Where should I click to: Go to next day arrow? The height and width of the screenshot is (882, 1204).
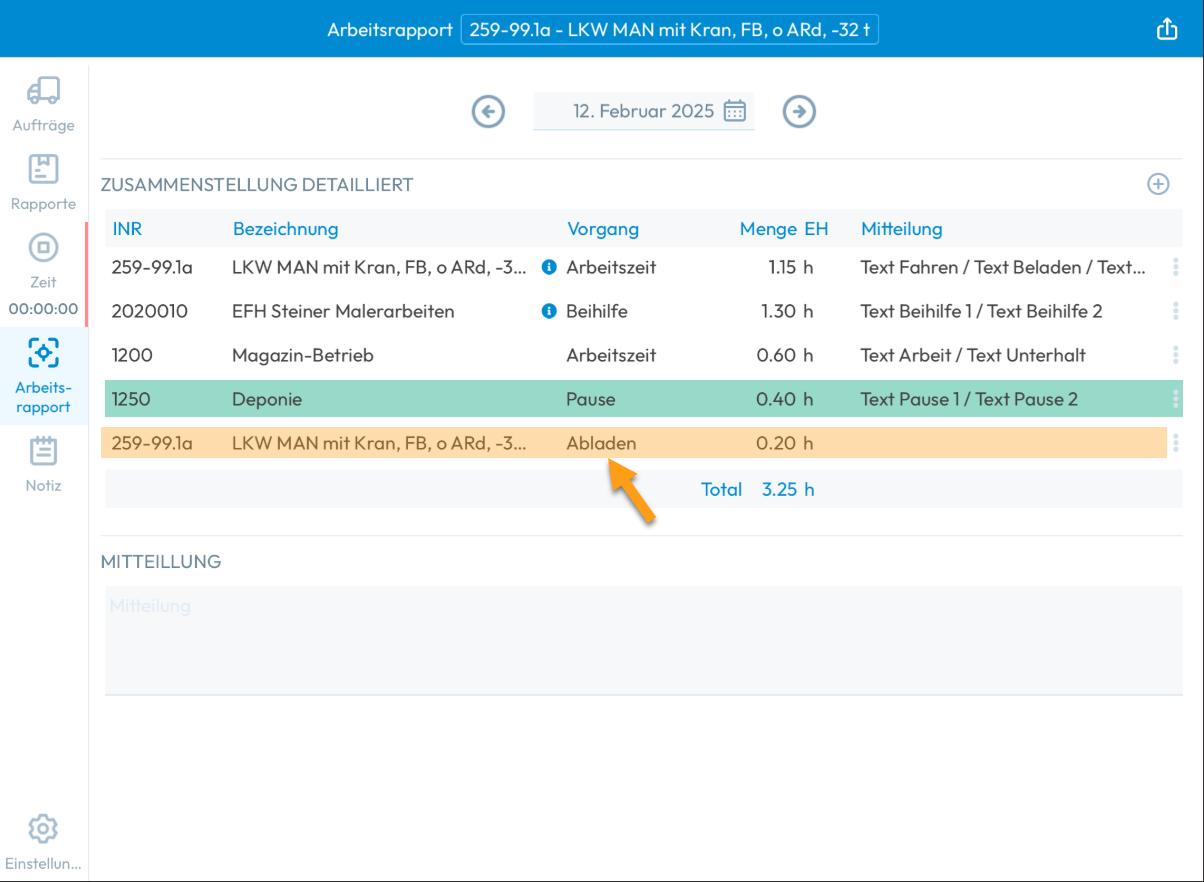[798, 111]
